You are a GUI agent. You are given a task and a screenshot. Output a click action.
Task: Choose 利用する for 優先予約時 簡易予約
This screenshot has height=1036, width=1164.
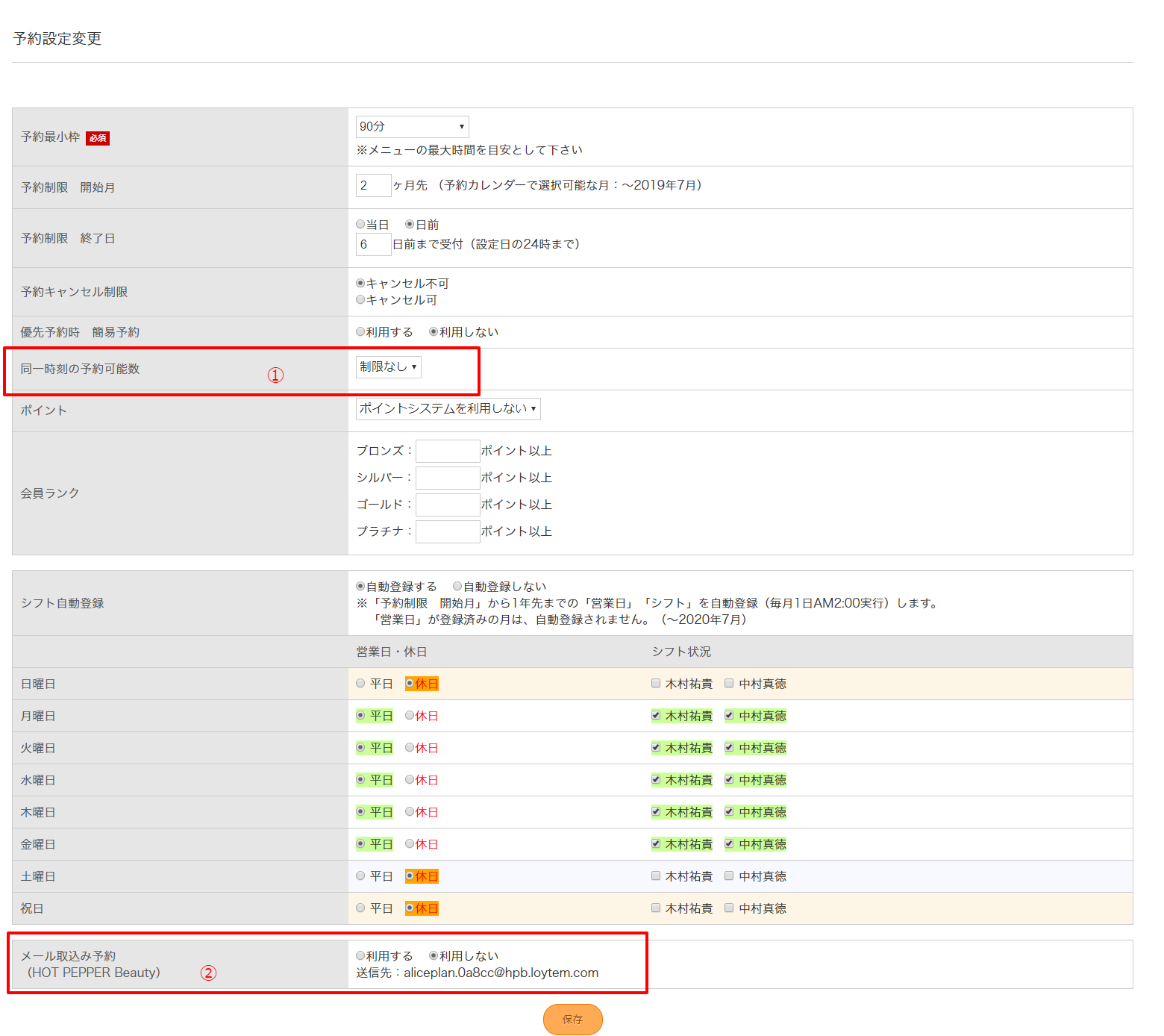361,332
